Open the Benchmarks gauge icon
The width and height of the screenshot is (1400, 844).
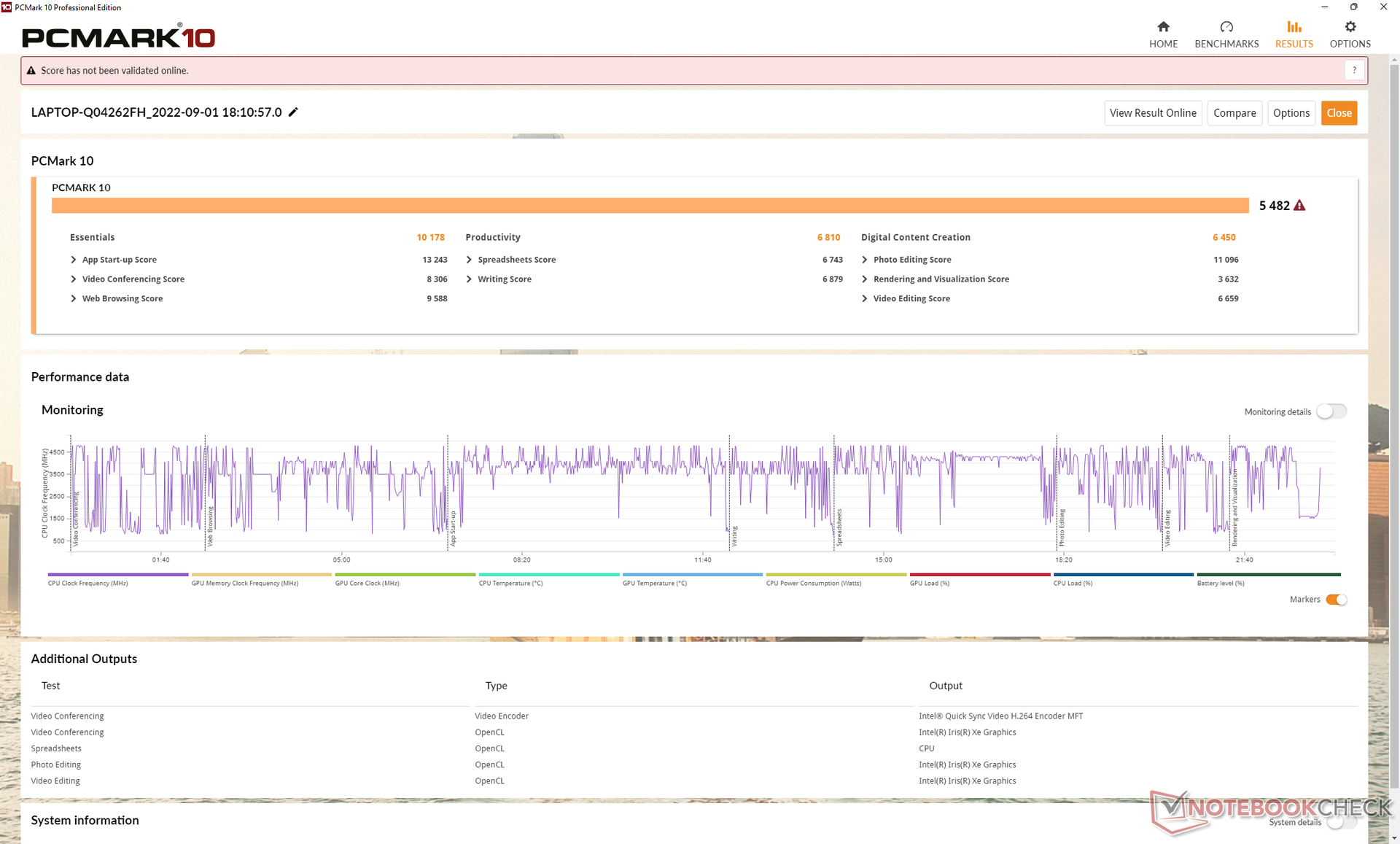(x=1226, y=27)
